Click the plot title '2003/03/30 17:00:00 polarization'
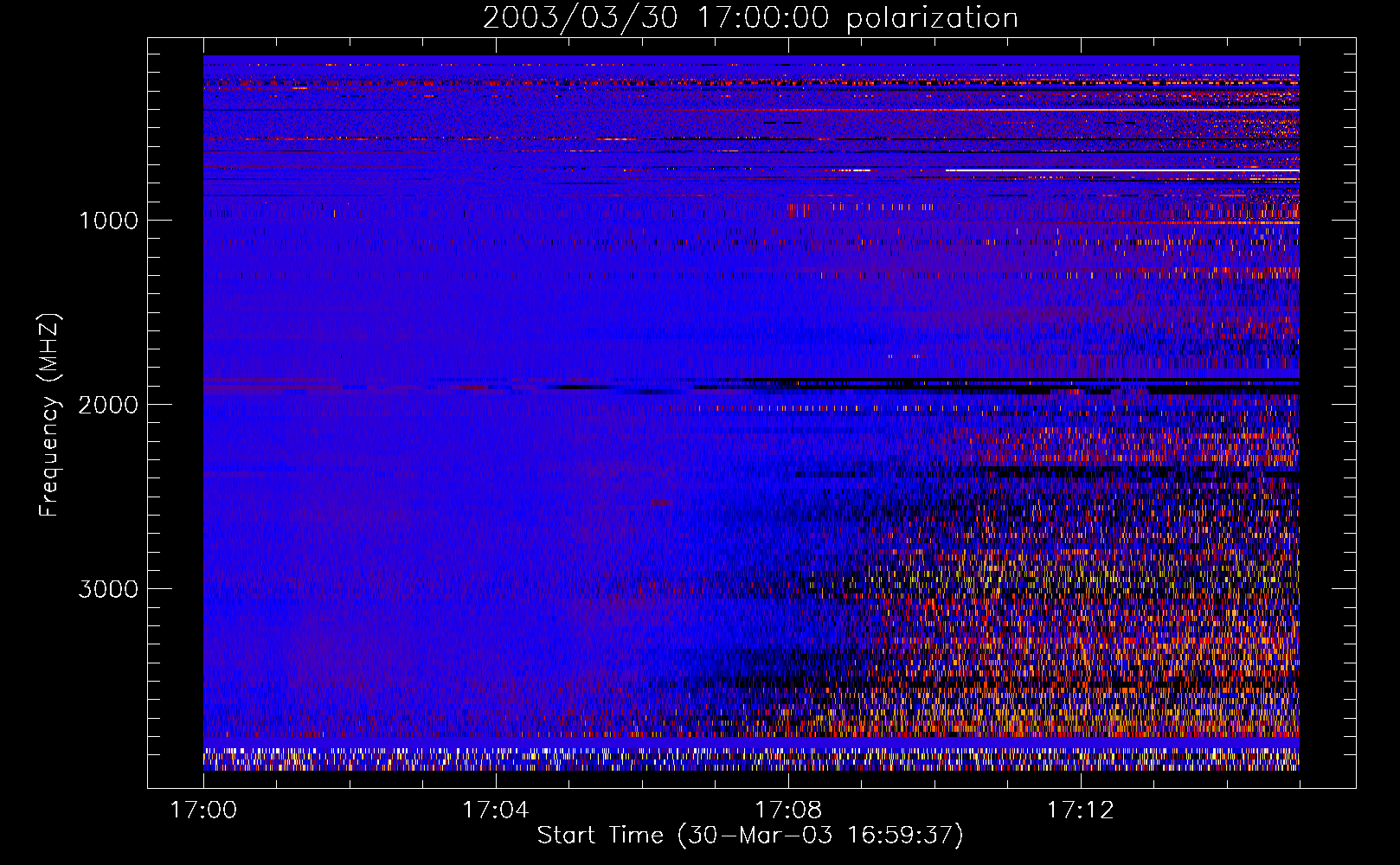 click(x=750, y=18)
